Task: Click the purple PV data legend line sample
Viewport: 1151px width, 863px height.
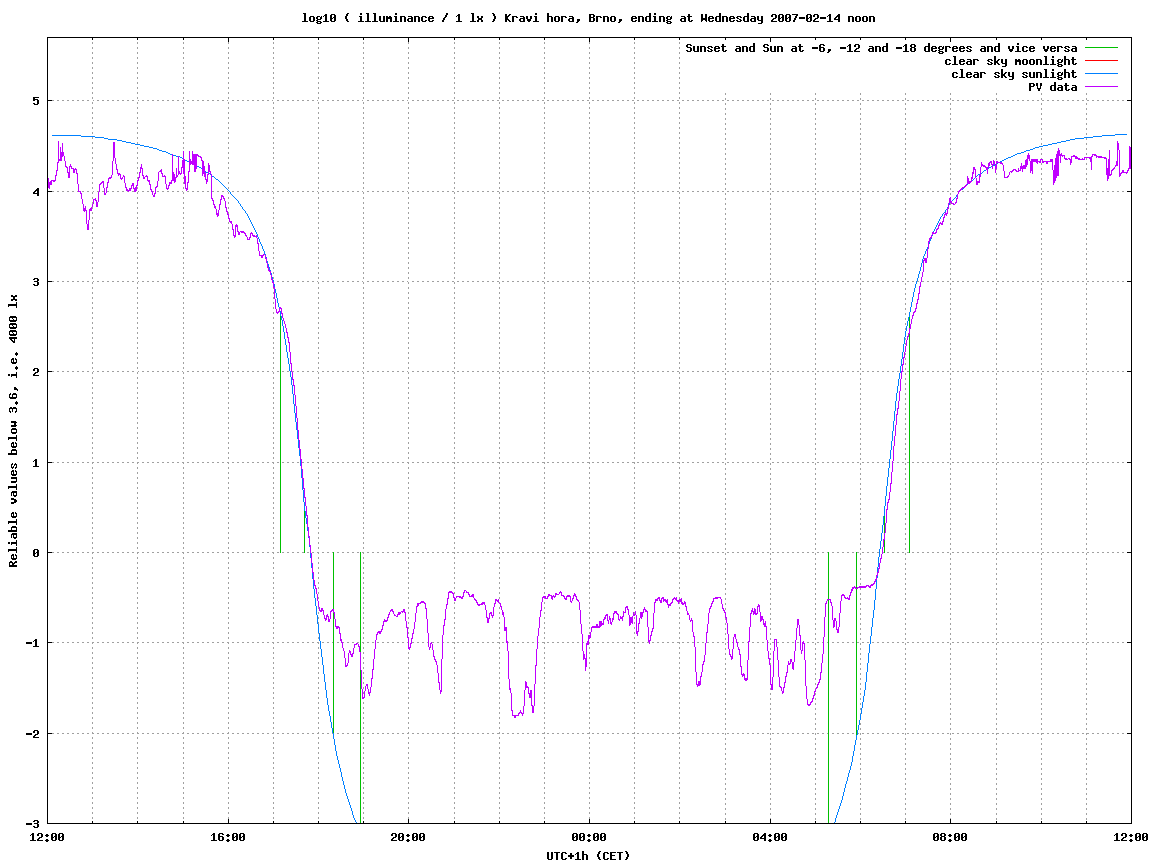Action: 1101,87
